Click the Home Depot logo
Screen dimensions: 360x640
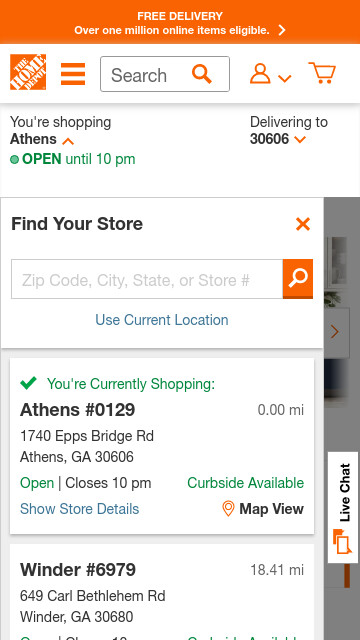coord(28,72)
